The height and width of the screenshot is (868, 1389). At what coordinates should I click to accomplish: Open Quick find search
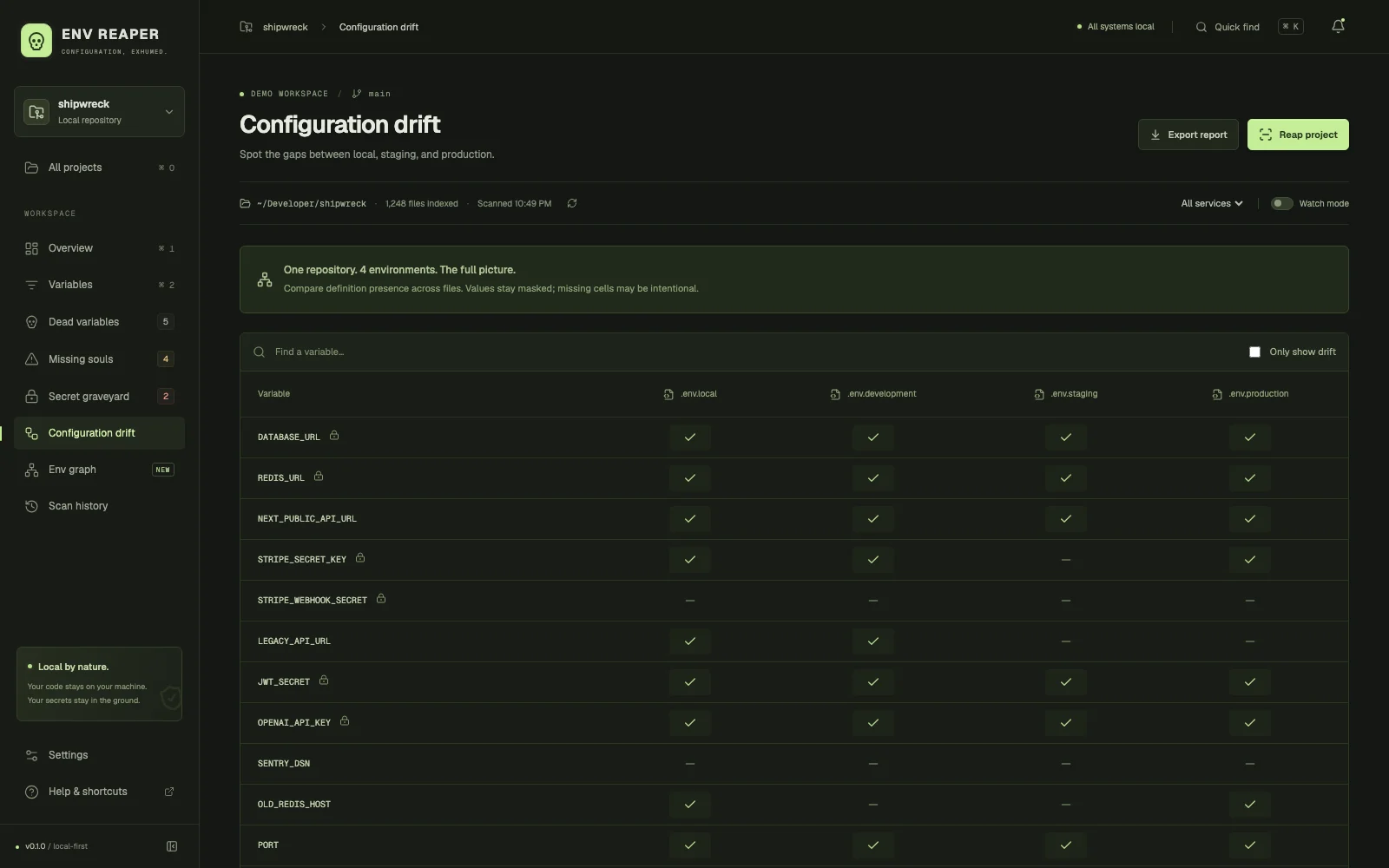coord(1249,27)
